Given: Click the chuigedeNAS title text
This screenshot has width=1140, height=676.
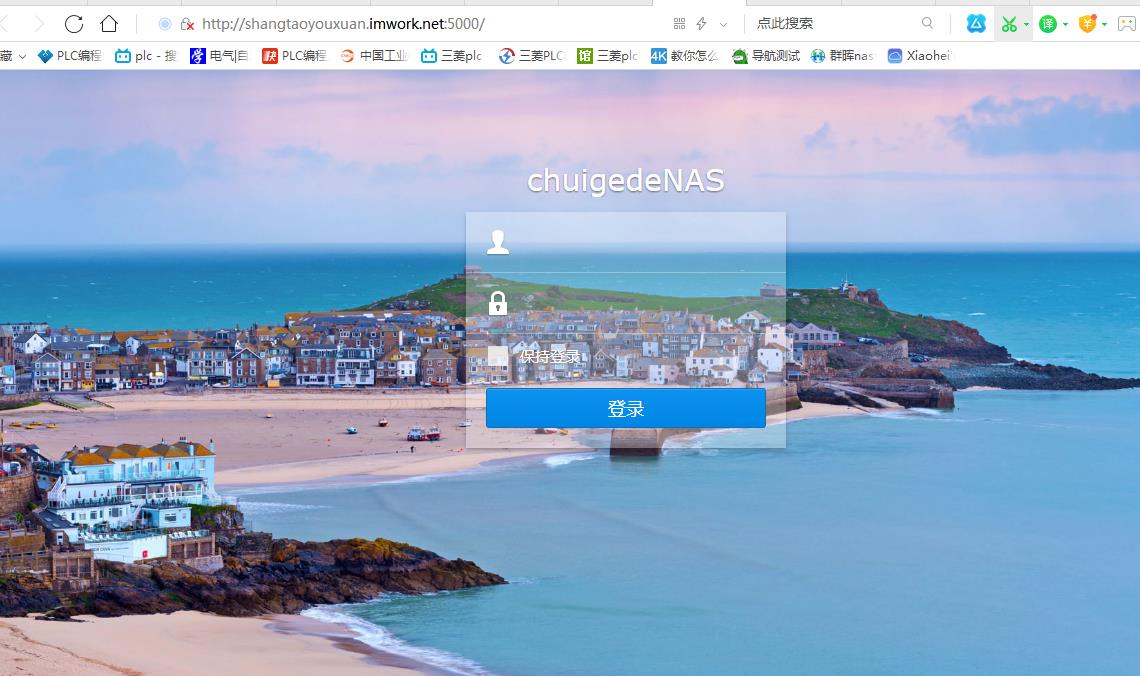Looking at the screenshot, I should 626,181.
